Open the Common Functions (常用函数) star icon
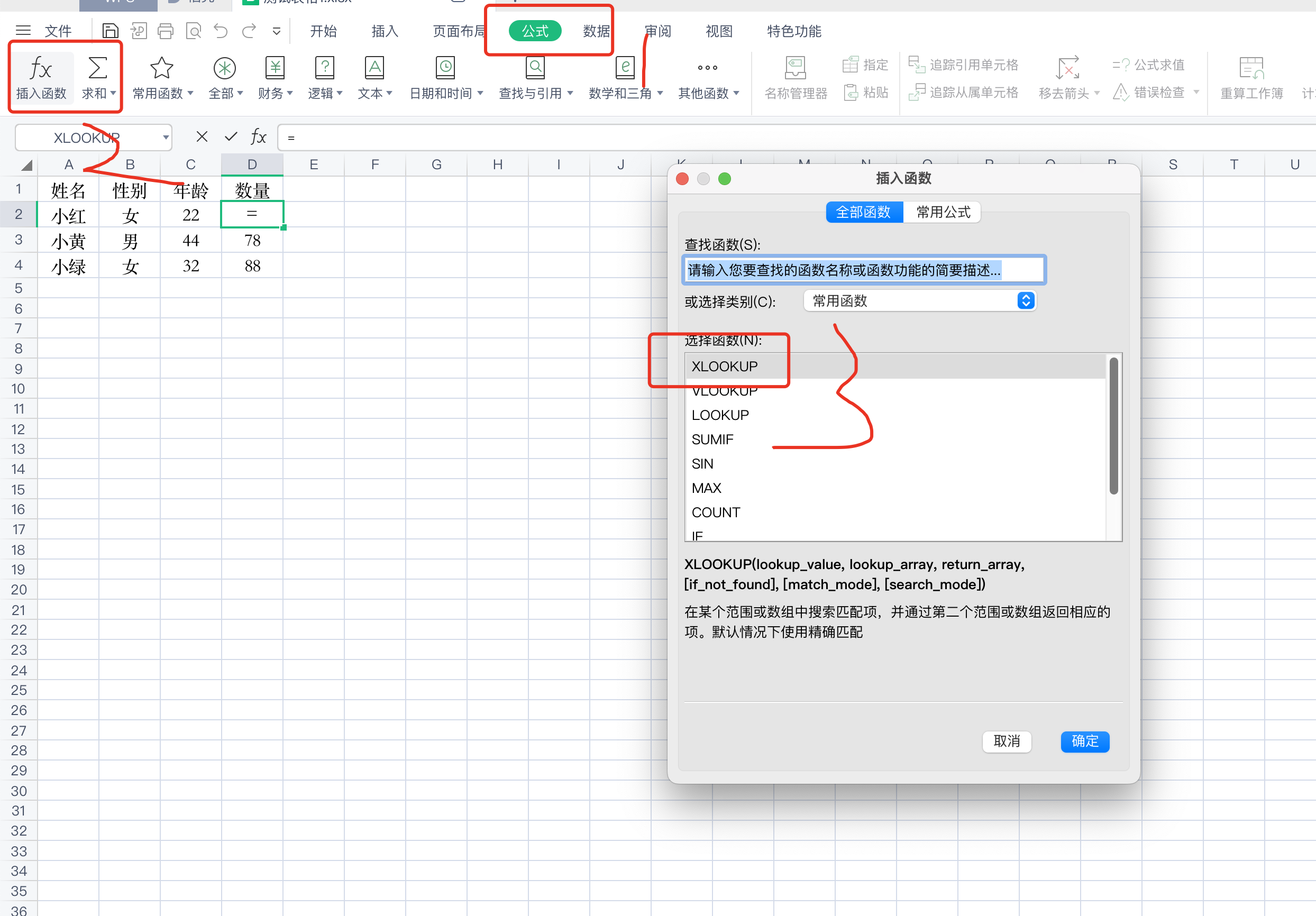 (x=162, y=68)
